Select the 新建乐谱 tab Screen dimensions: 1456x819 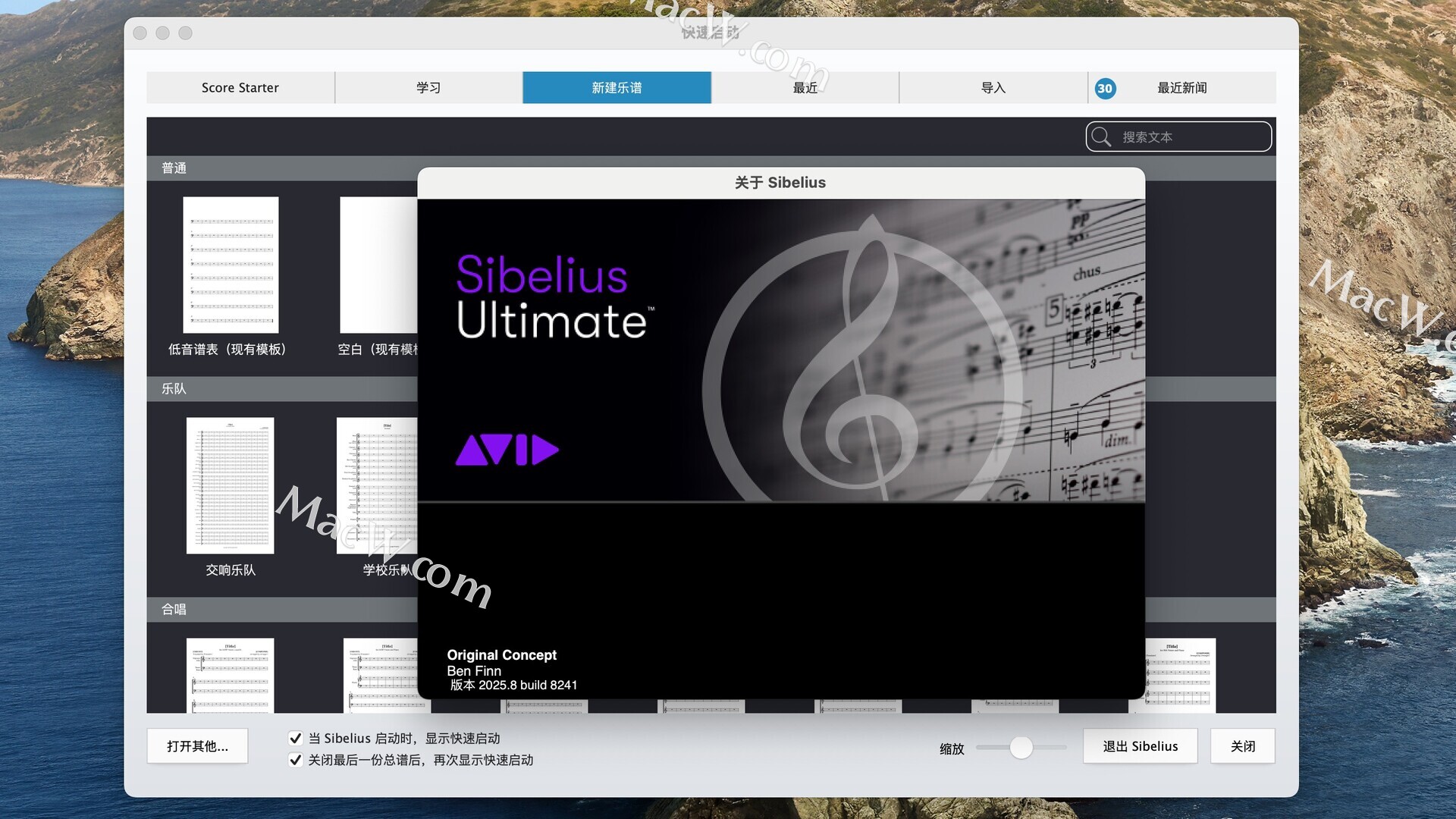(x=617, y=87)
